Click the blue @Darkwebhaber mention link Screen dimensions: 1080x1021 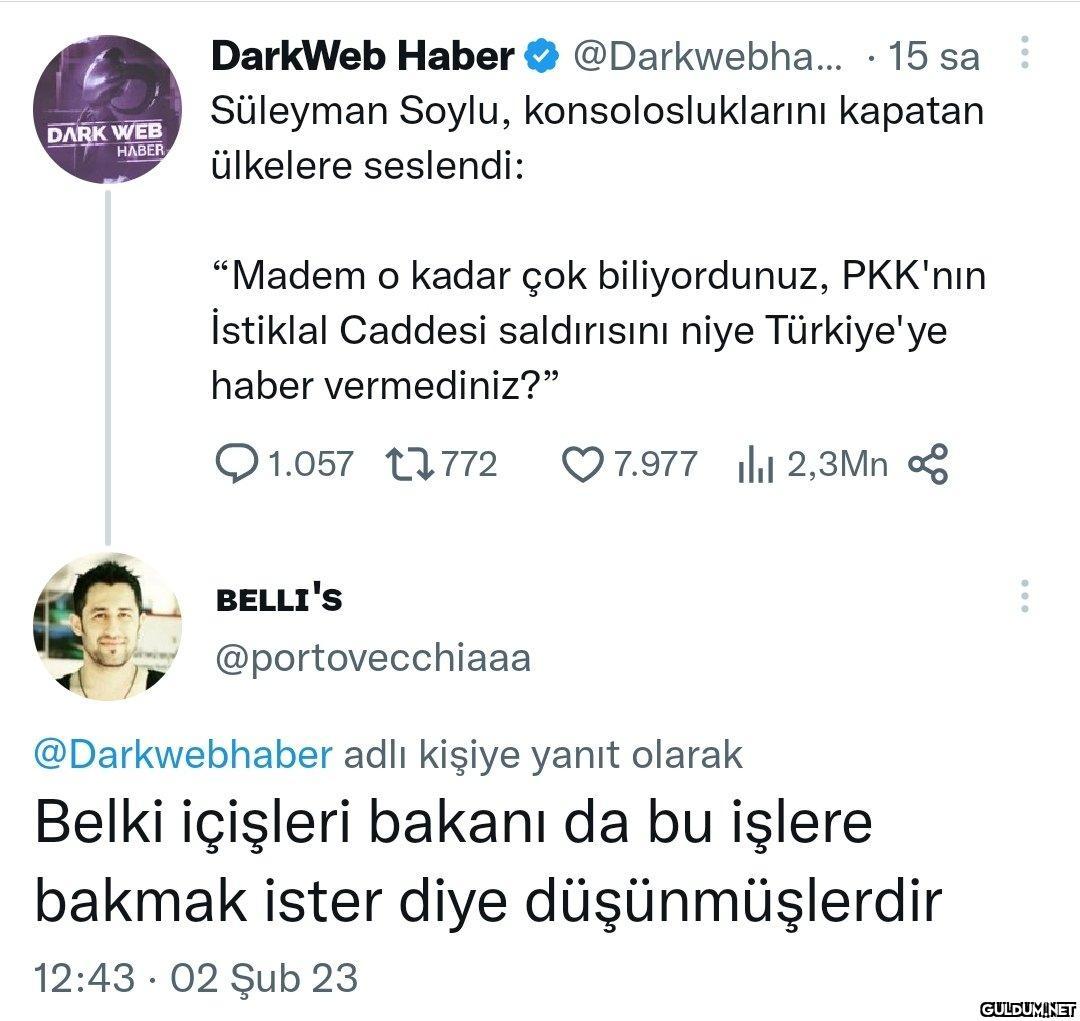(x=183, y=754)
